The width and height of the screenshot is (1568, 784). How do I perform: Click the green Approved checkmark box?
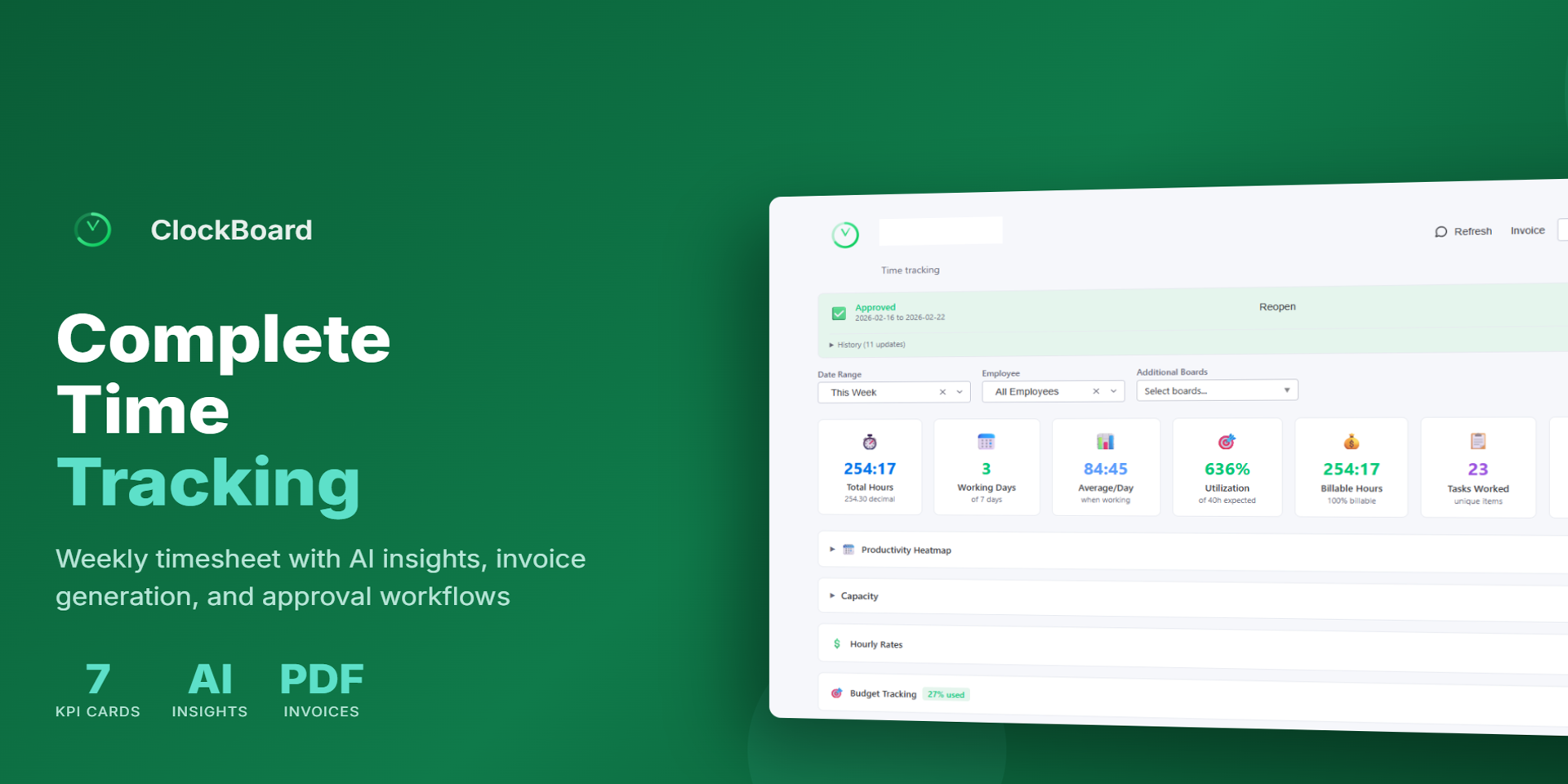click(x=839, y=314)
